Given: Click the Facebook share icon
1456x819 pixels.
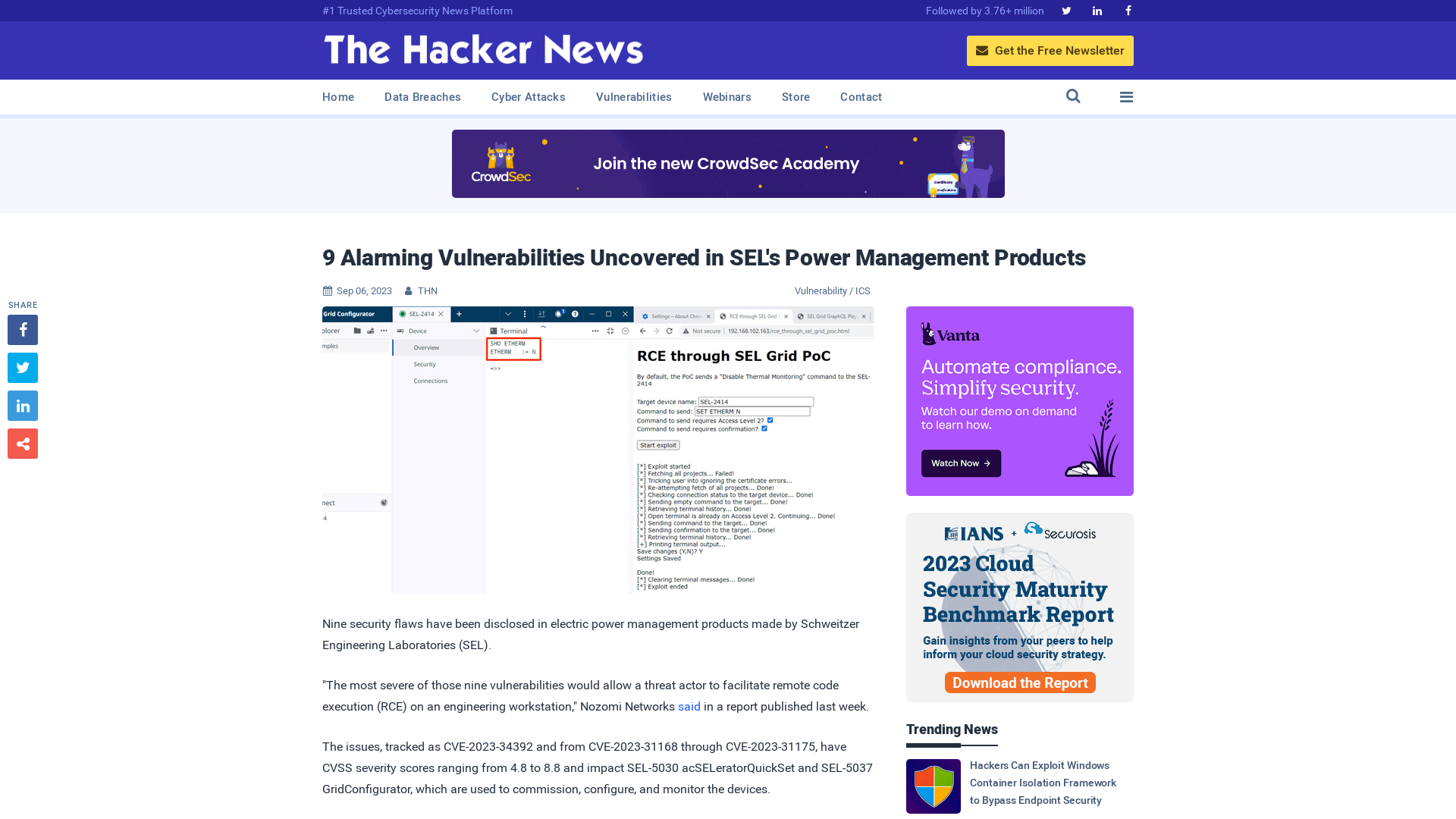Looking at the screenshot, I should [x=22, y=329].
